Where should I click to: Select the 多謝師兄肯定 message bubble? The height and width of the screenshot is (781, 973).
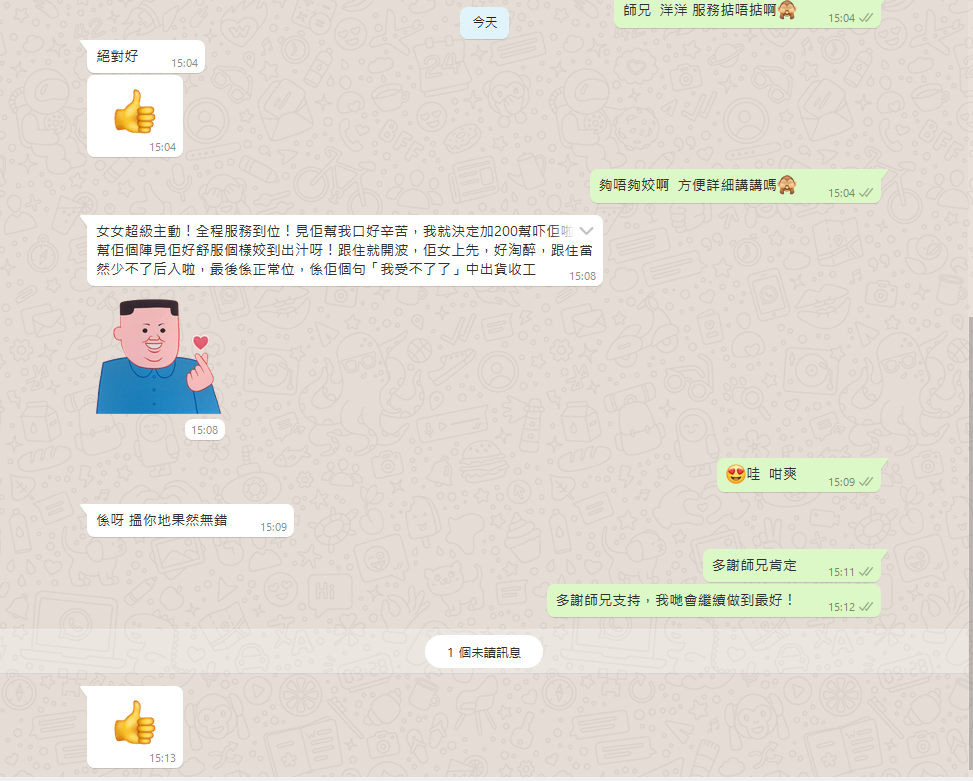pyautogui.click(x=789, y=565)
